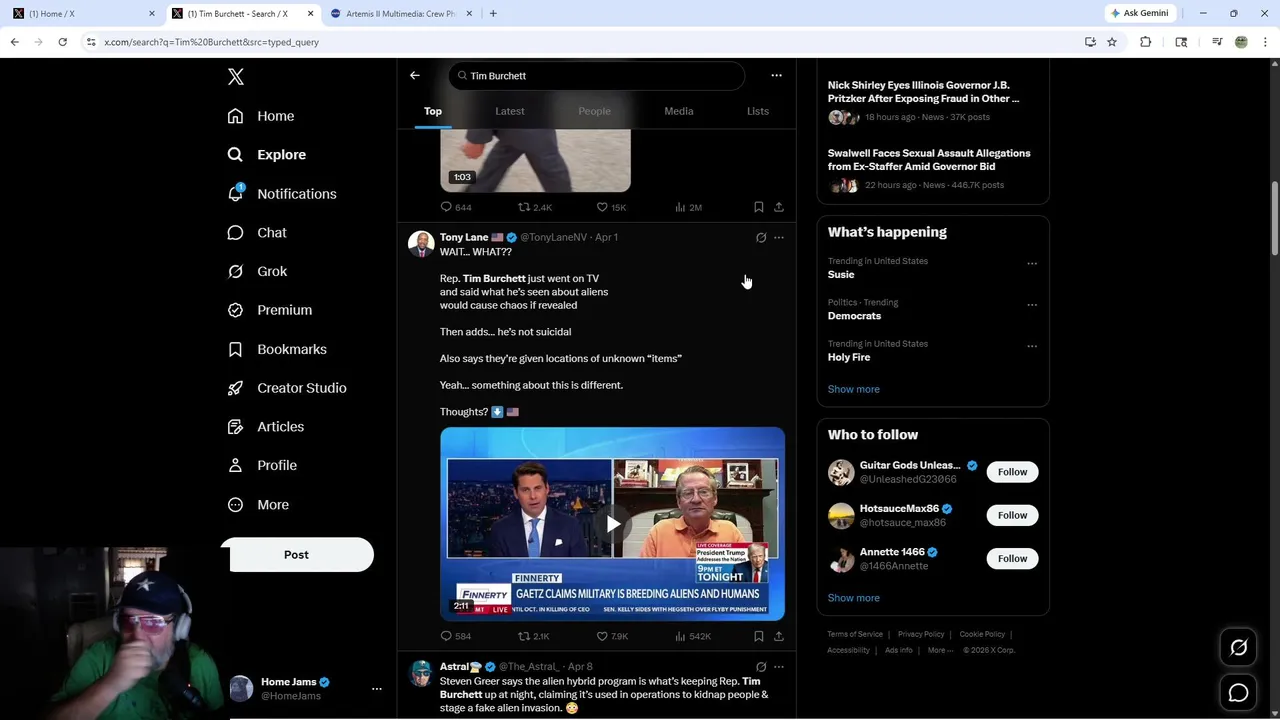Open Creator Studio in the sidebar
The height and width of the screenshot is (720, 1280).
click(x=286, y=388)
